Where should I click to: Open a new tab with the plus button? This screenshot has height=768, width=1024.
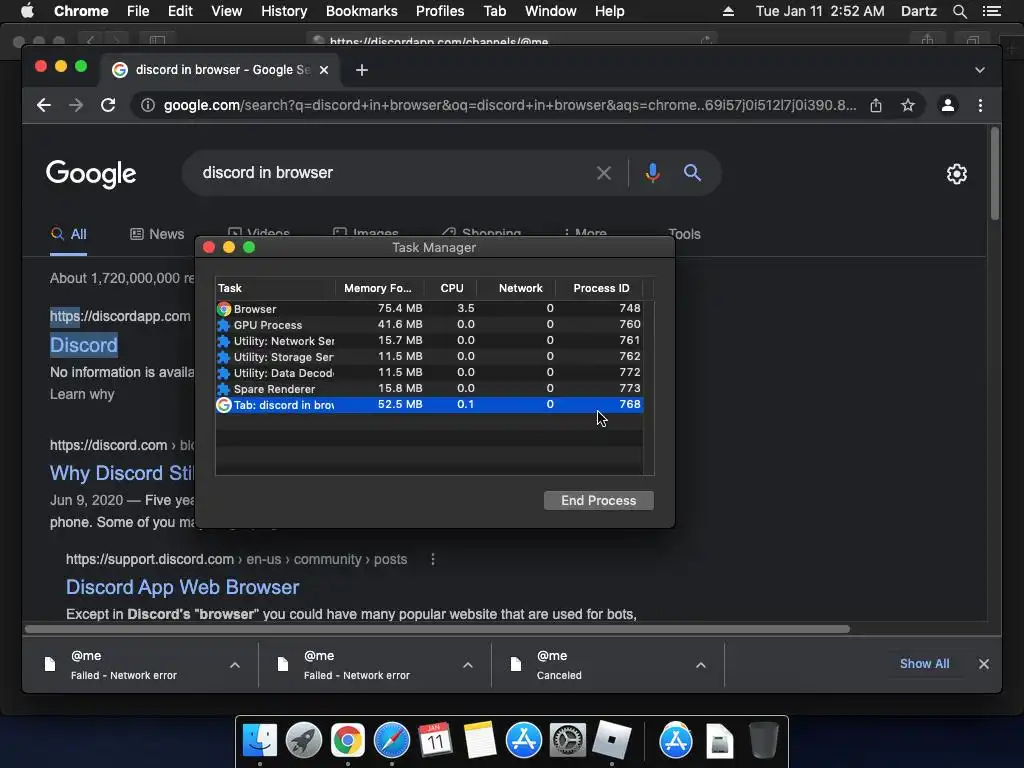(x=362, y=70)
